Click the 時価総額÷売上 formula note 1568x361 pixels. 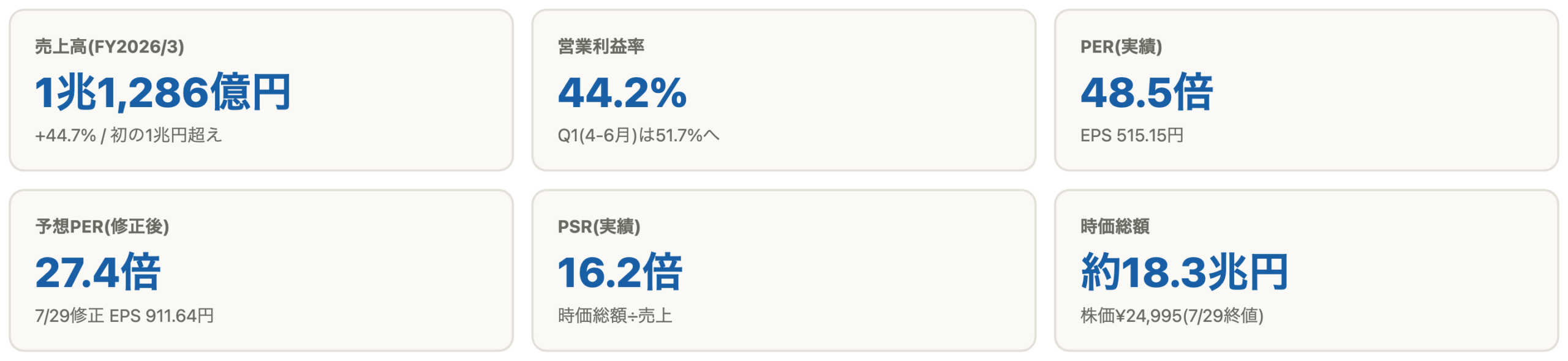coord(615,316)
